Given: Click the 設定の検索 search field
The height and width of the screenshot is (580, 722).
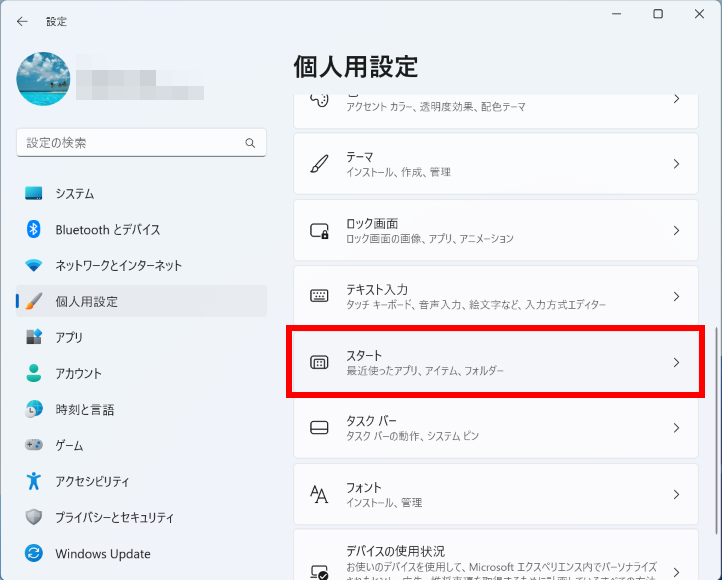Looking at the screenshot, I should tap(141, 143).
